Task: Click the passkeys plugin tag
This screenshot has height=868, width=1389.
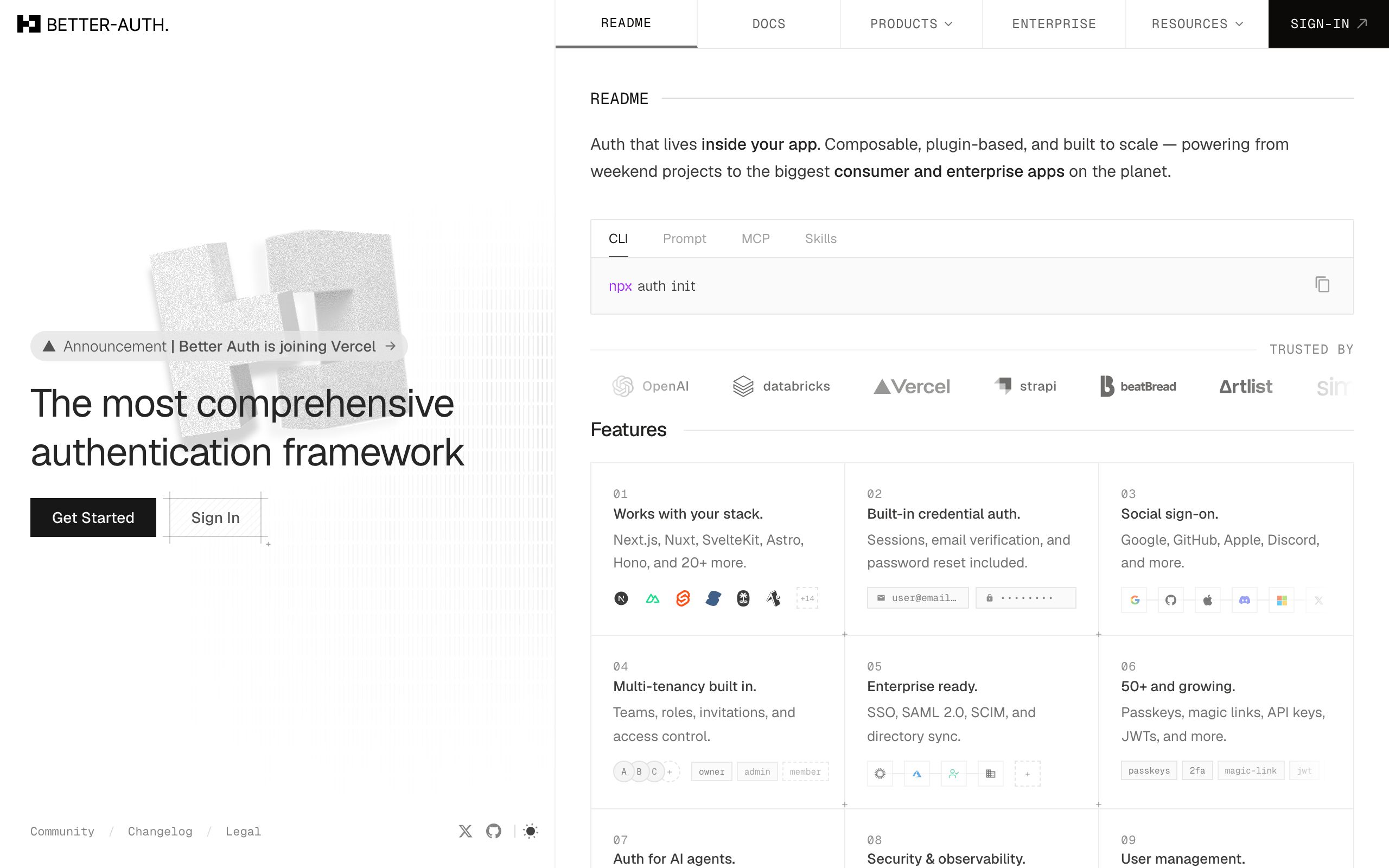Action: (1149, 770)
